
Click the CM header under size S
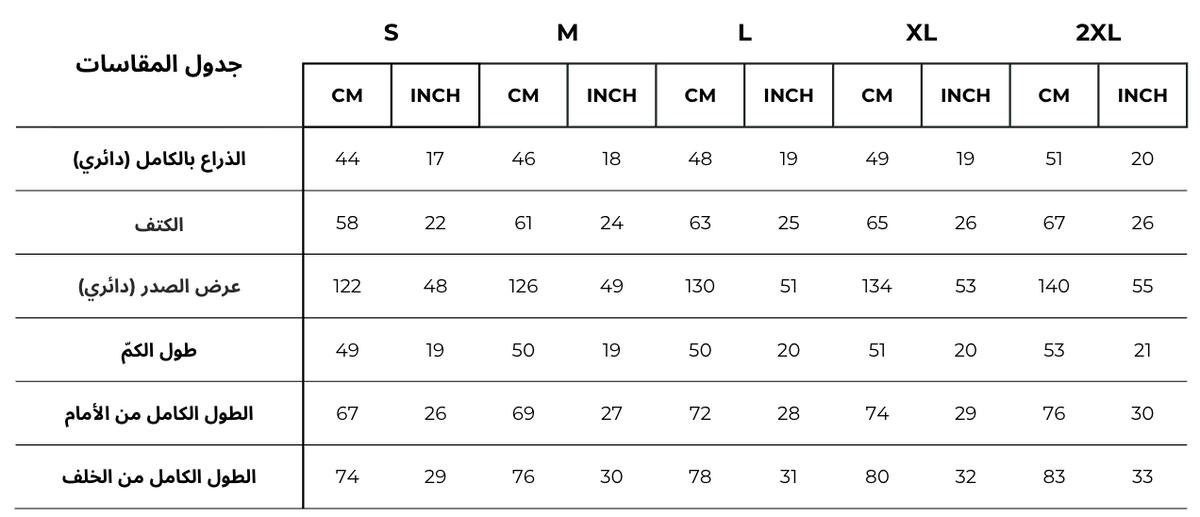[347, 96]
